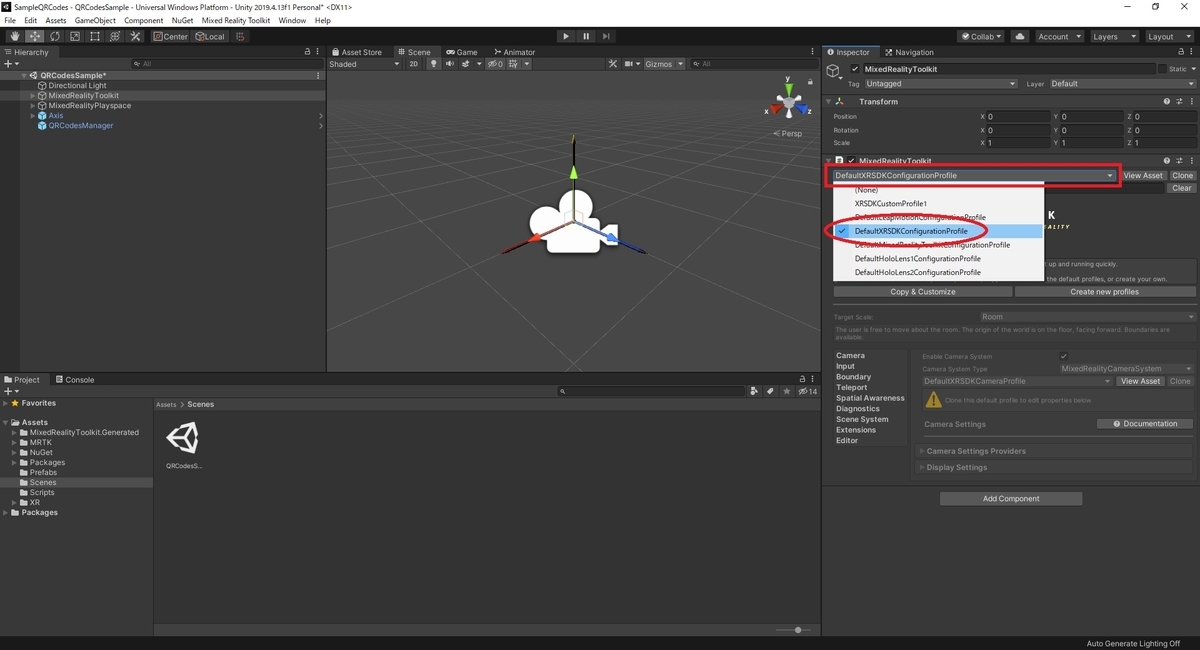The image size is (1200, 650).
Task: Toggle the scene grid visibility icon
Action: pos(511,64)
